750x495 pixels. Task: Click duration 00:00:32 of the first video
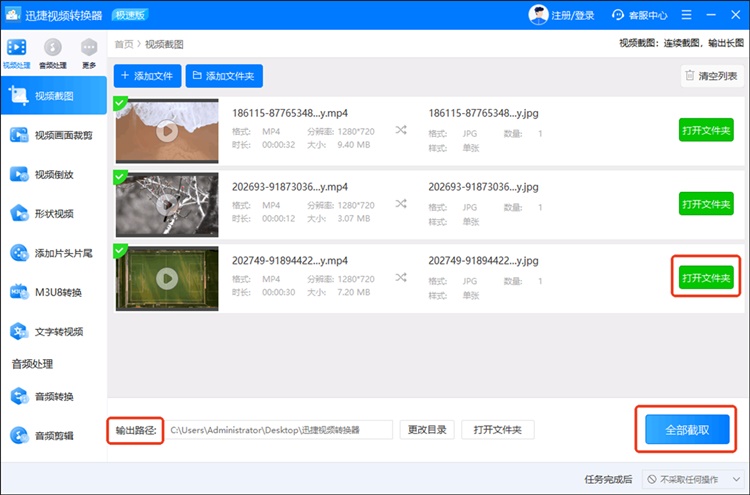(278, 144)
